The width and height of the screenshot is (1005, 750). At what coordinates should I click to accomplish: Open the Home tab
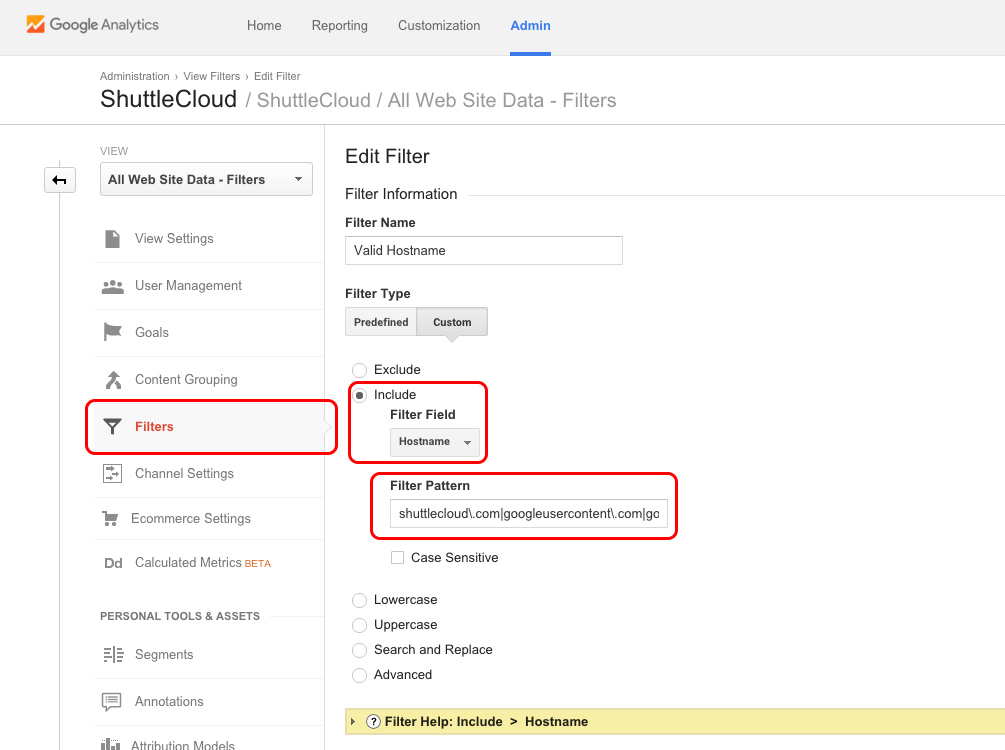[x=264, y=26]
